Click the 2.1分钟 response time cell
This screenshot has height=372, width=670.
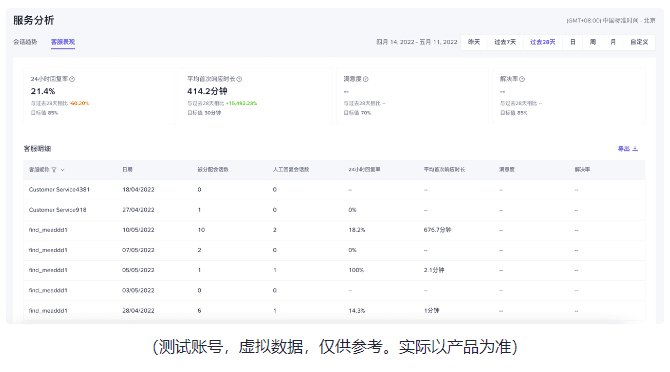(434, 270)
